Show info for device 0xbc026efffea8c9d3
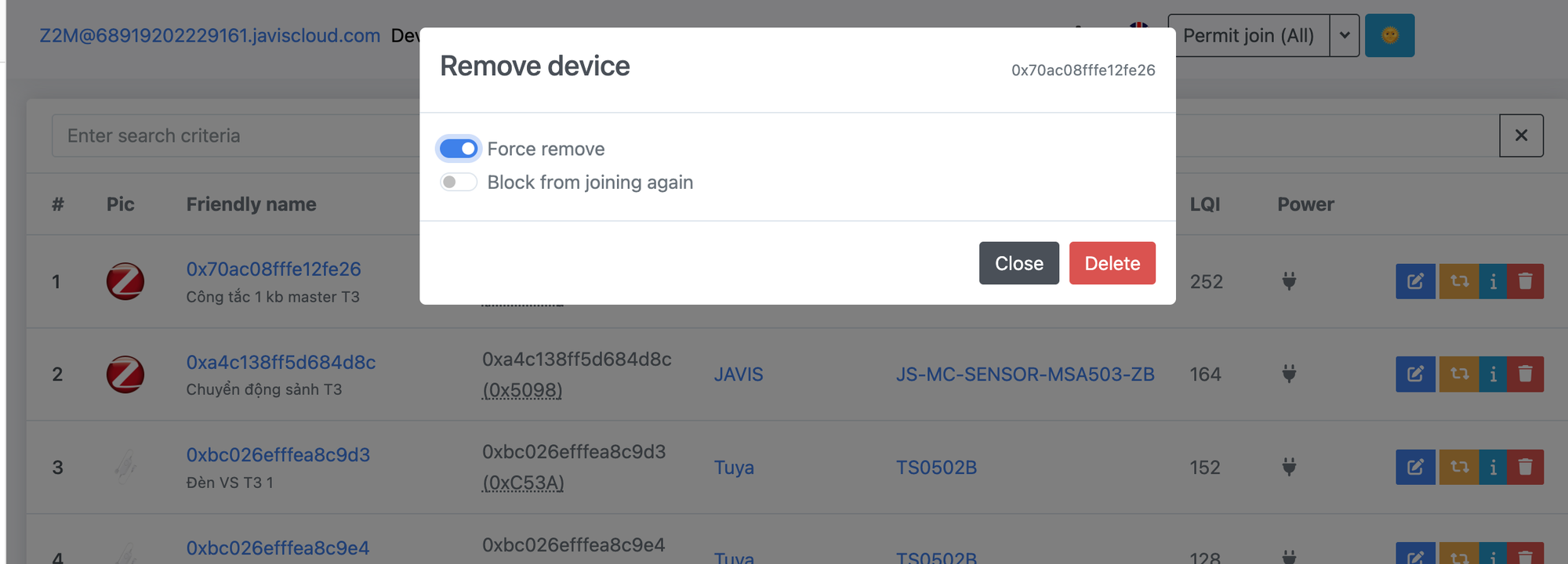 1493,468
